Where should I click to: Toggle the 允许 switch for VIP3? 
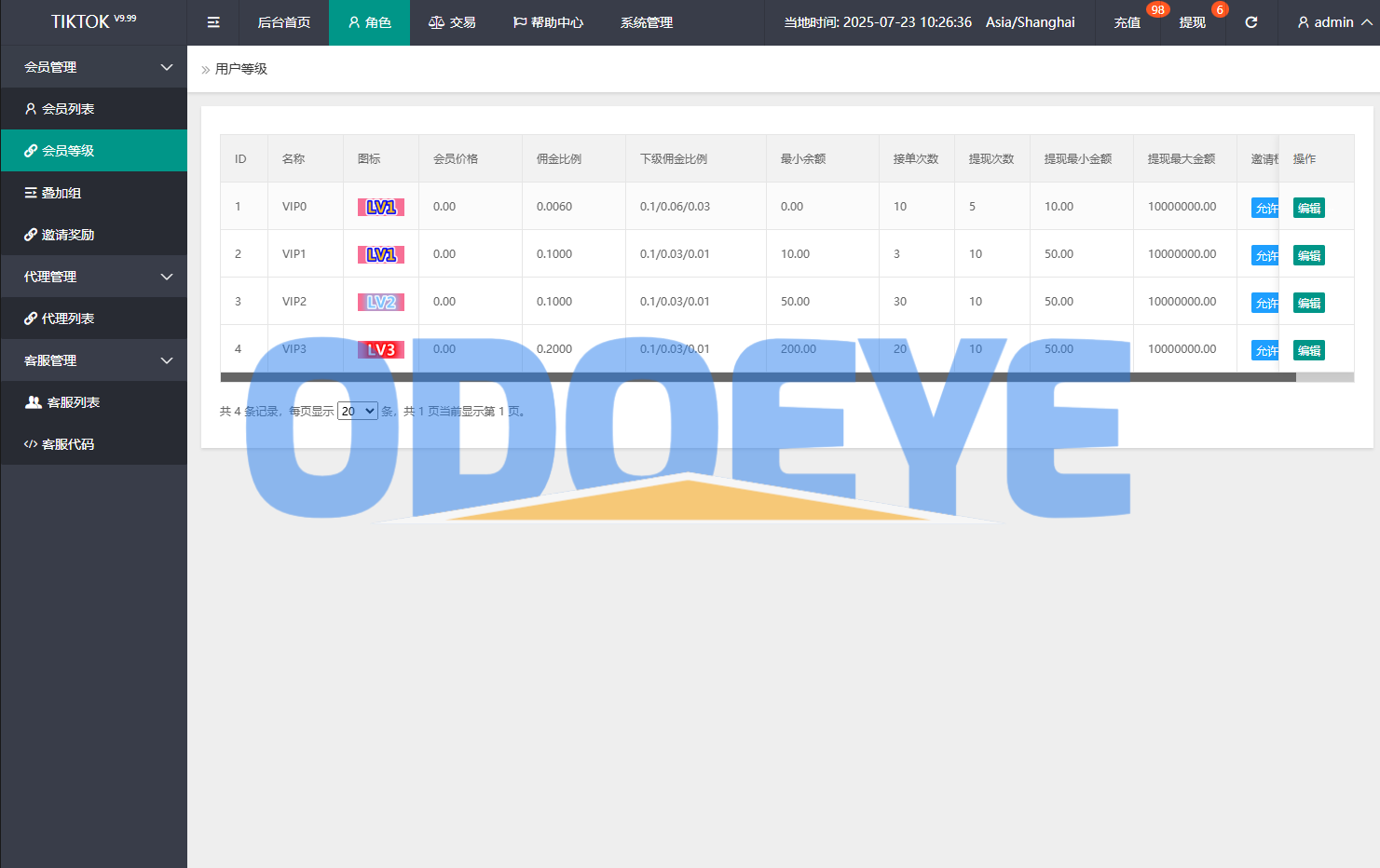pos(1264,350)
